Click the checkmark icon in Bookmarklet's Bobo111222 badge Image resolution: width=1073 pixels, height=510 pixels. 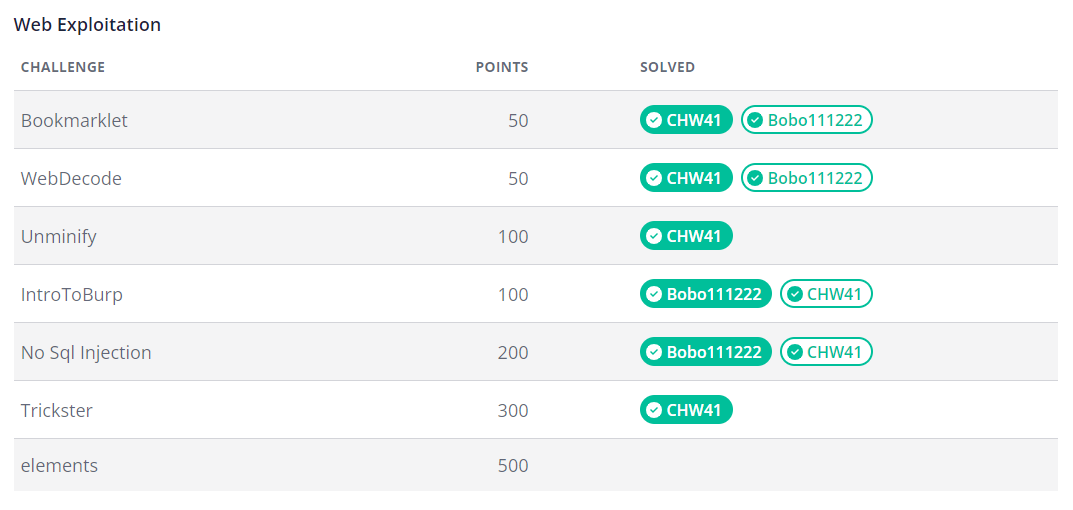[x=755, y=120]
